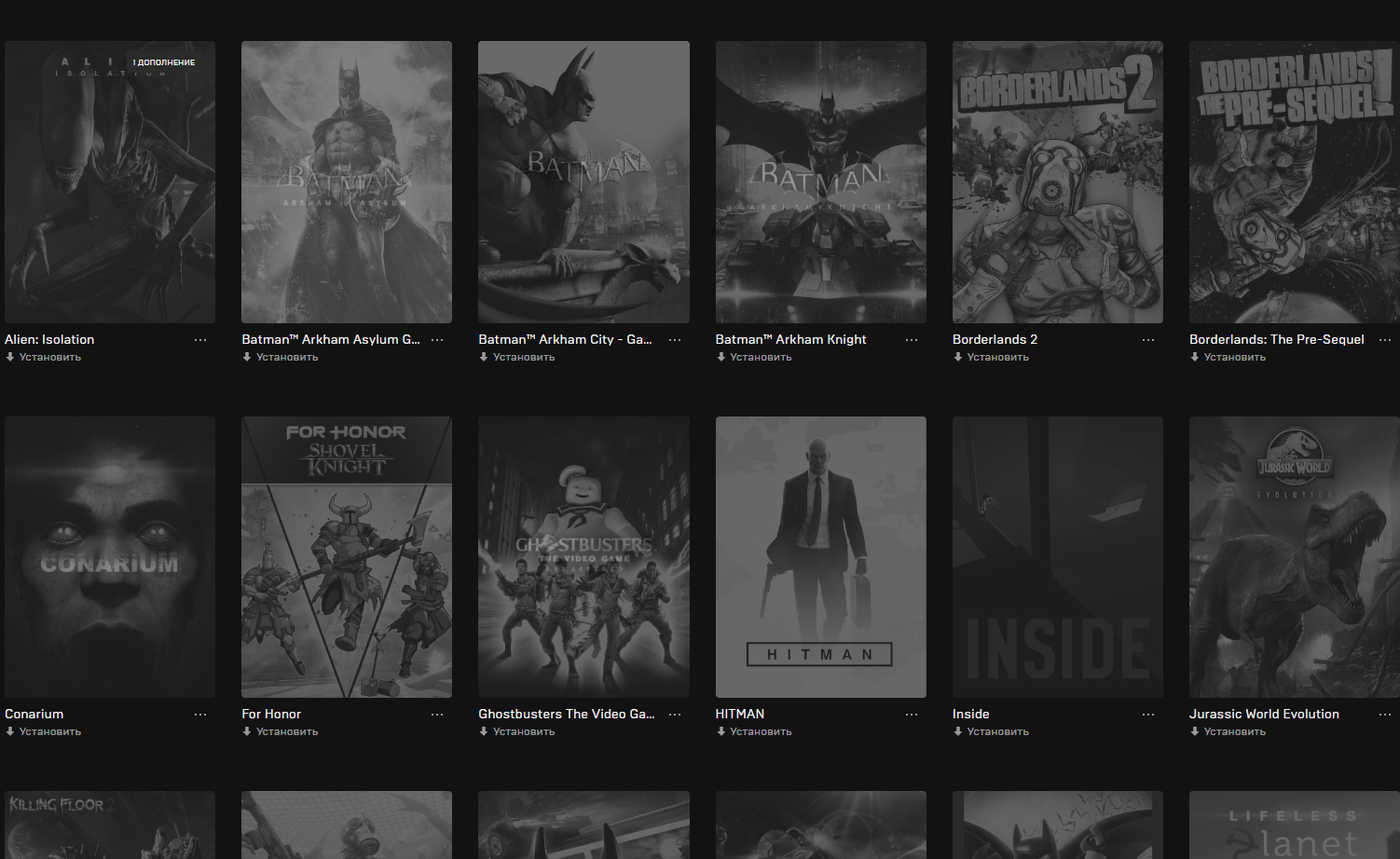Open options menu for Conarium
The width and height of the screenshot is (1400, 859).
[x=200, y=715]
